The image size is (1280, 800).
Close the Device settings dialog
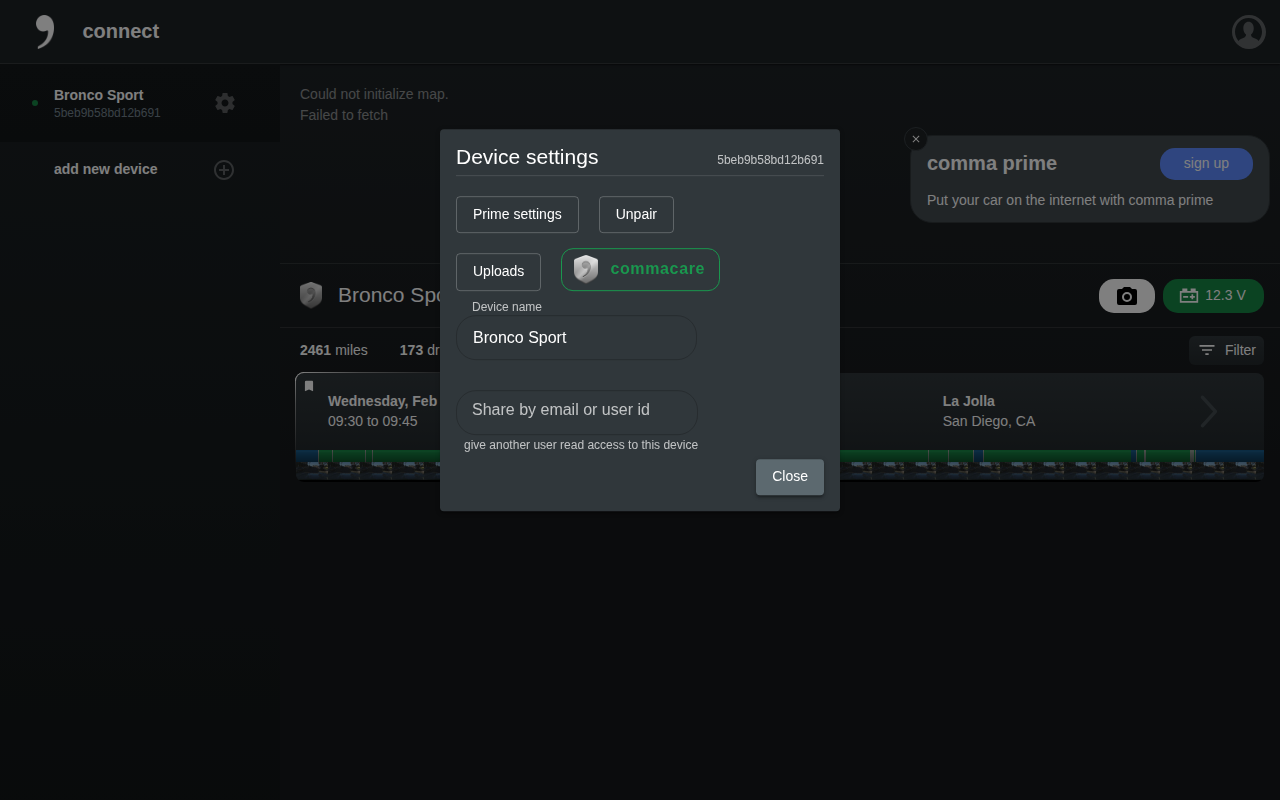click(790, 477)
